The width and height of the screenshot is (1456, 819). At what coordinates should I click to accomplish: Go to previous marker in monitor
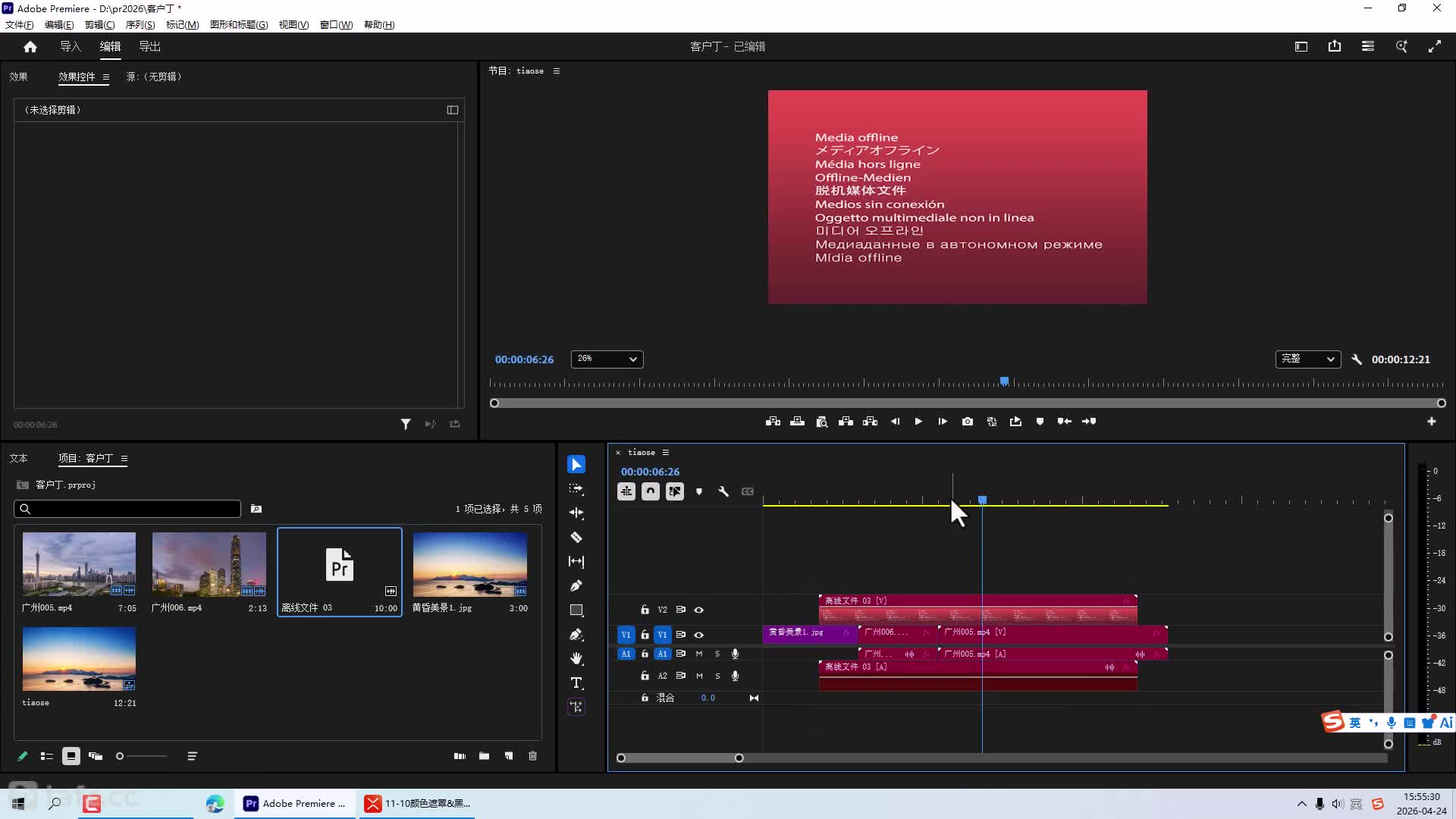click(x=1065, y=422)
